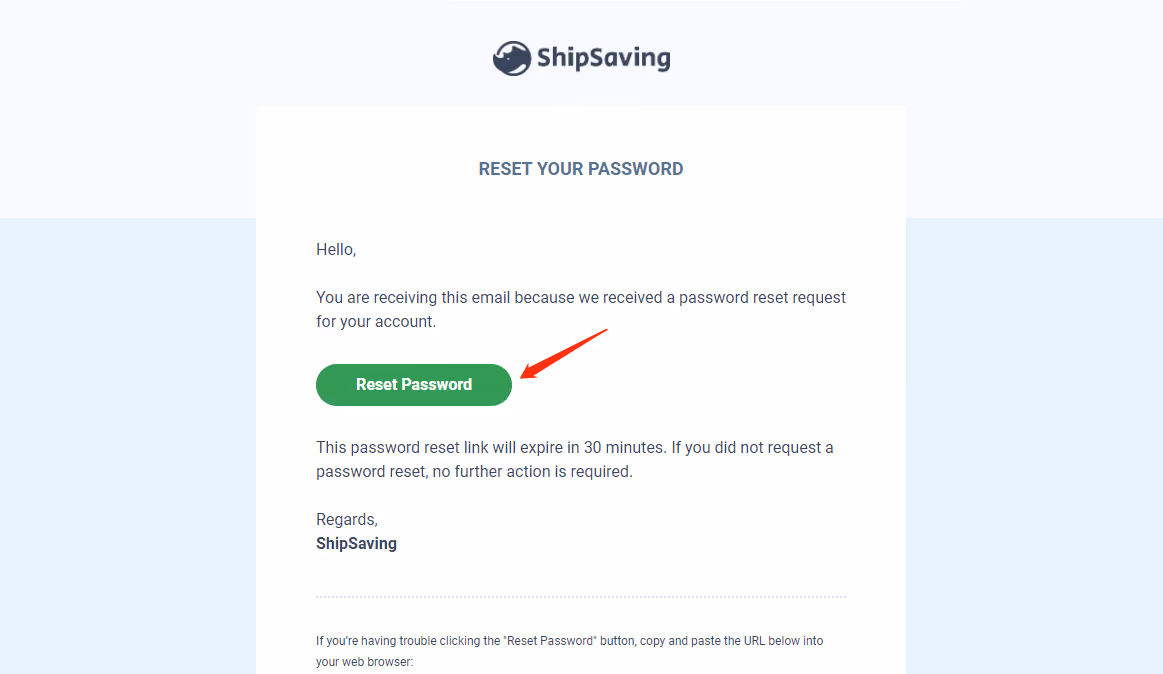Click the quoted "Reset Password" in footer note
1163x674 pixels.
550,641
